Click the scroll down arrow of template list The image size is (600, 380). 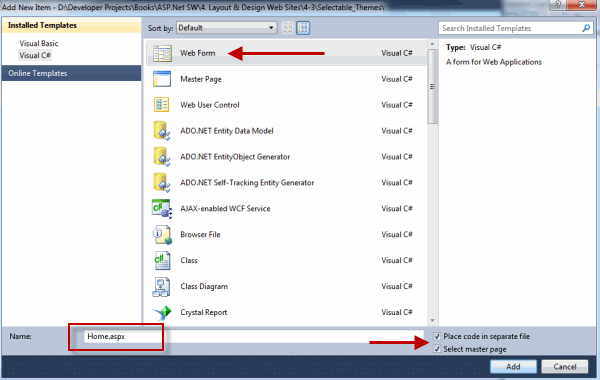click(432, 320)
